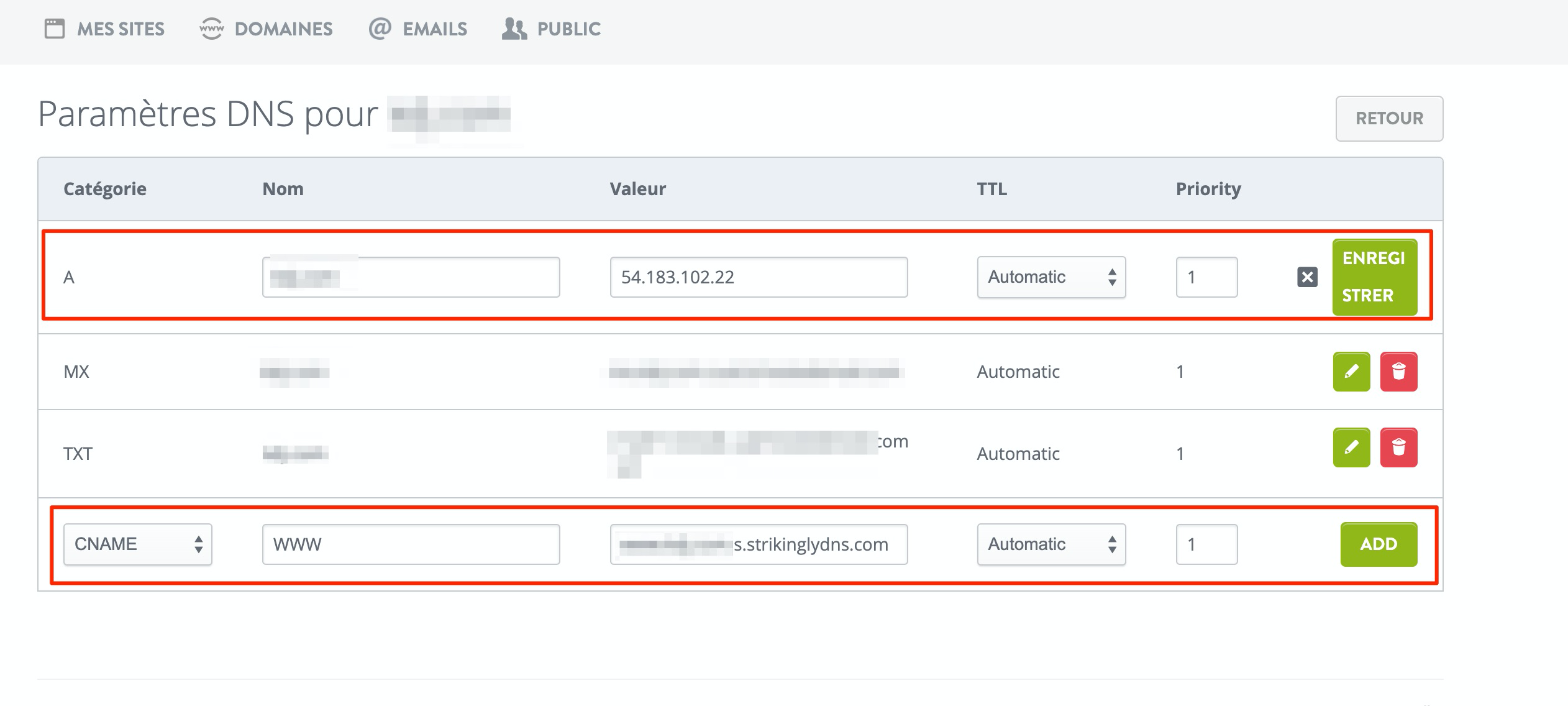Image resolution: width=1568 pixels, height=706 pixels.
Task: Click the Automatic TTL value in TXT row
Action: coord(1018,454)
